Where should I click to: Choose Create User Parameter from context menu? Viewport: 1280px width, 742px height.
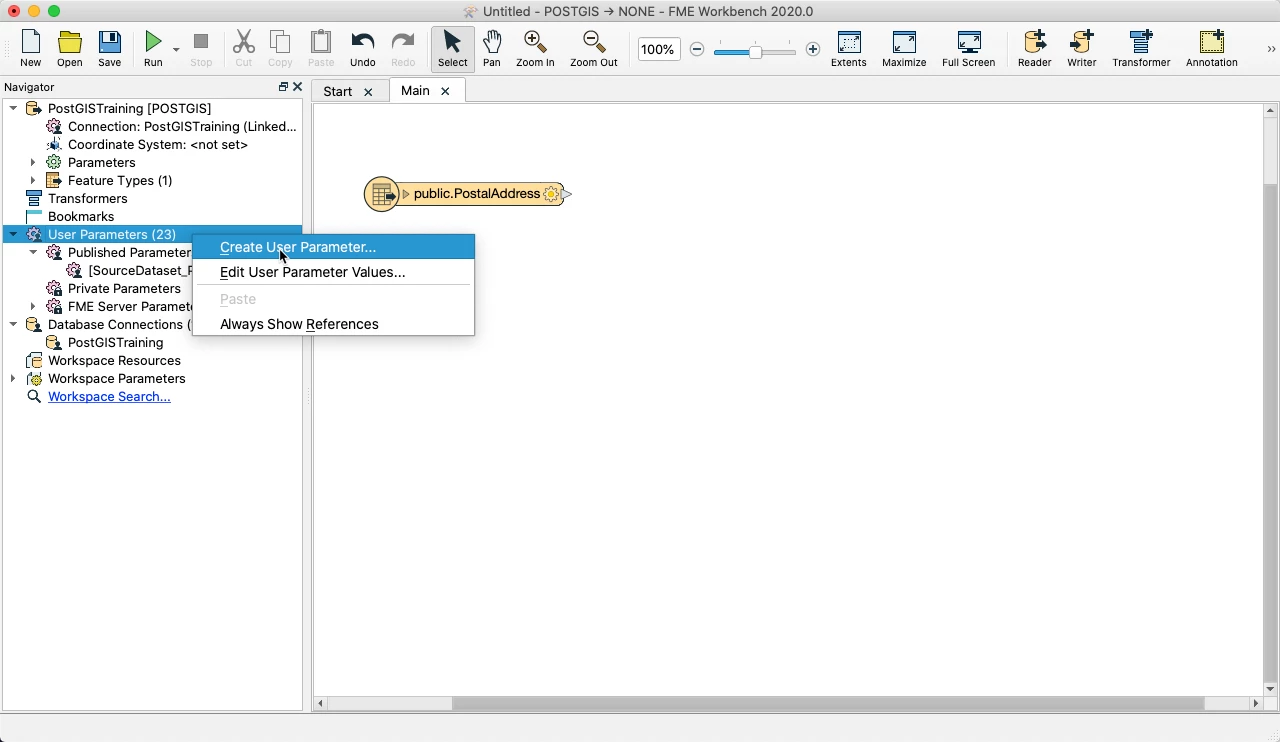333,247
